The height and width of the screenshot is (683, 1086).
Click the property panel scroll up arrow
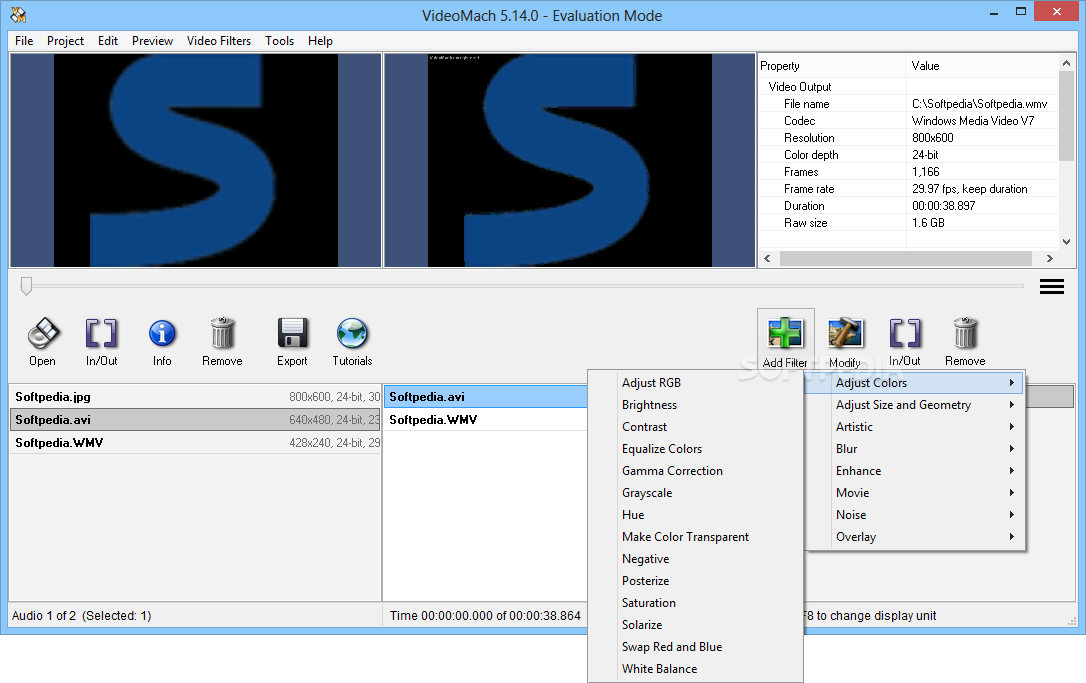[x=1067, y=62]
